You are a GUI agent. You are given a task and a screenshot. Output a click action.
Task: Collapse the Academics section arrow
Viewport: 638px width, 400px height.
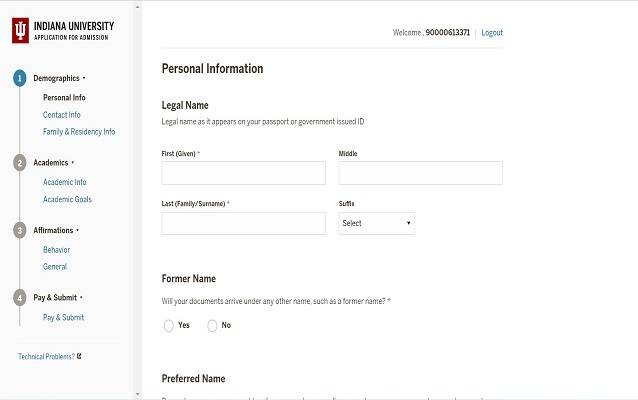73,162
